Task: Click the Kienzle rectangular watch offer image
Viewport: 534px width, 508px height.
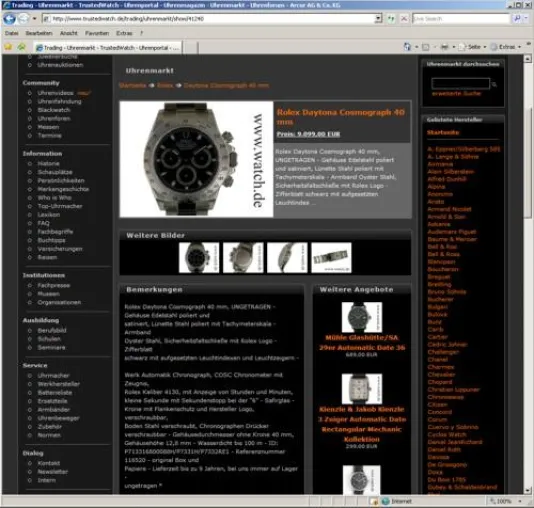Action: (362, 389)
